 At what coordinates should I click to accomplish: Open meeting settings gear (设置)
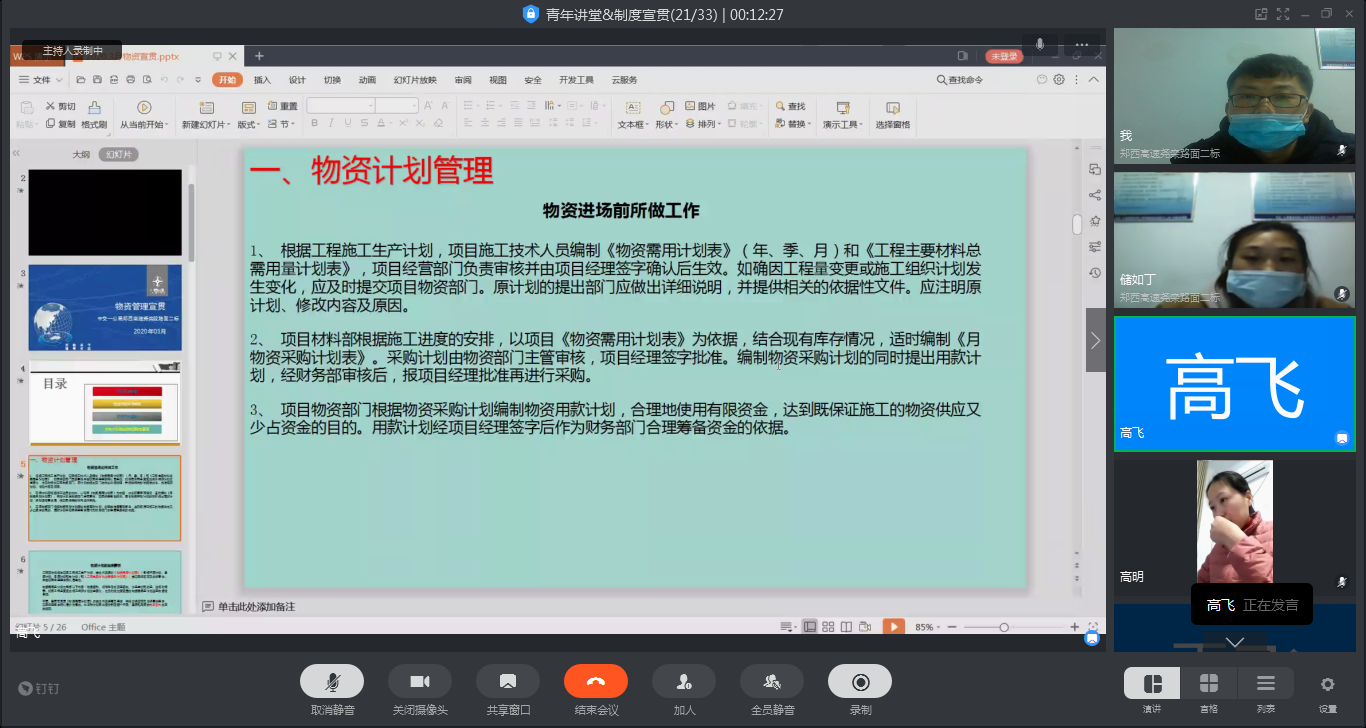[x=1327, y=685]
